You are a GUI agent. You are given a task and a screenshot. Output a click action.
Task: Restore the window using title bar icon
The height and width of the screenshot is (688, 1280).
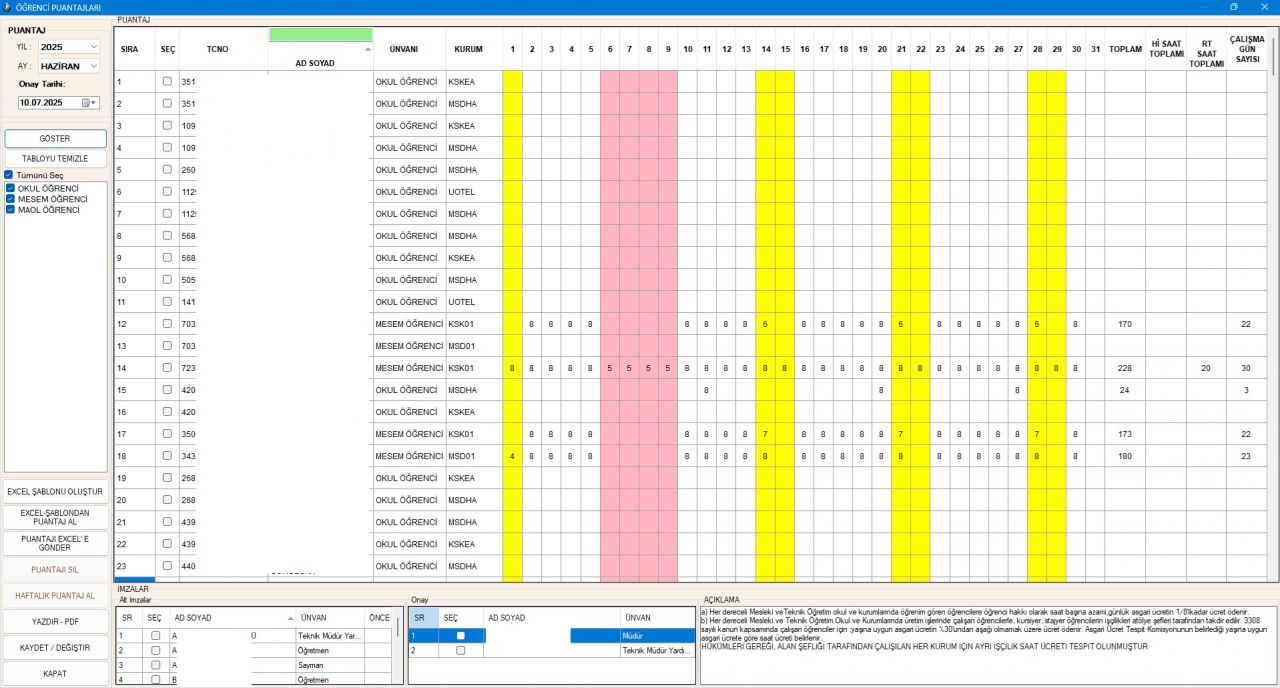click(x=1233, y=7)
